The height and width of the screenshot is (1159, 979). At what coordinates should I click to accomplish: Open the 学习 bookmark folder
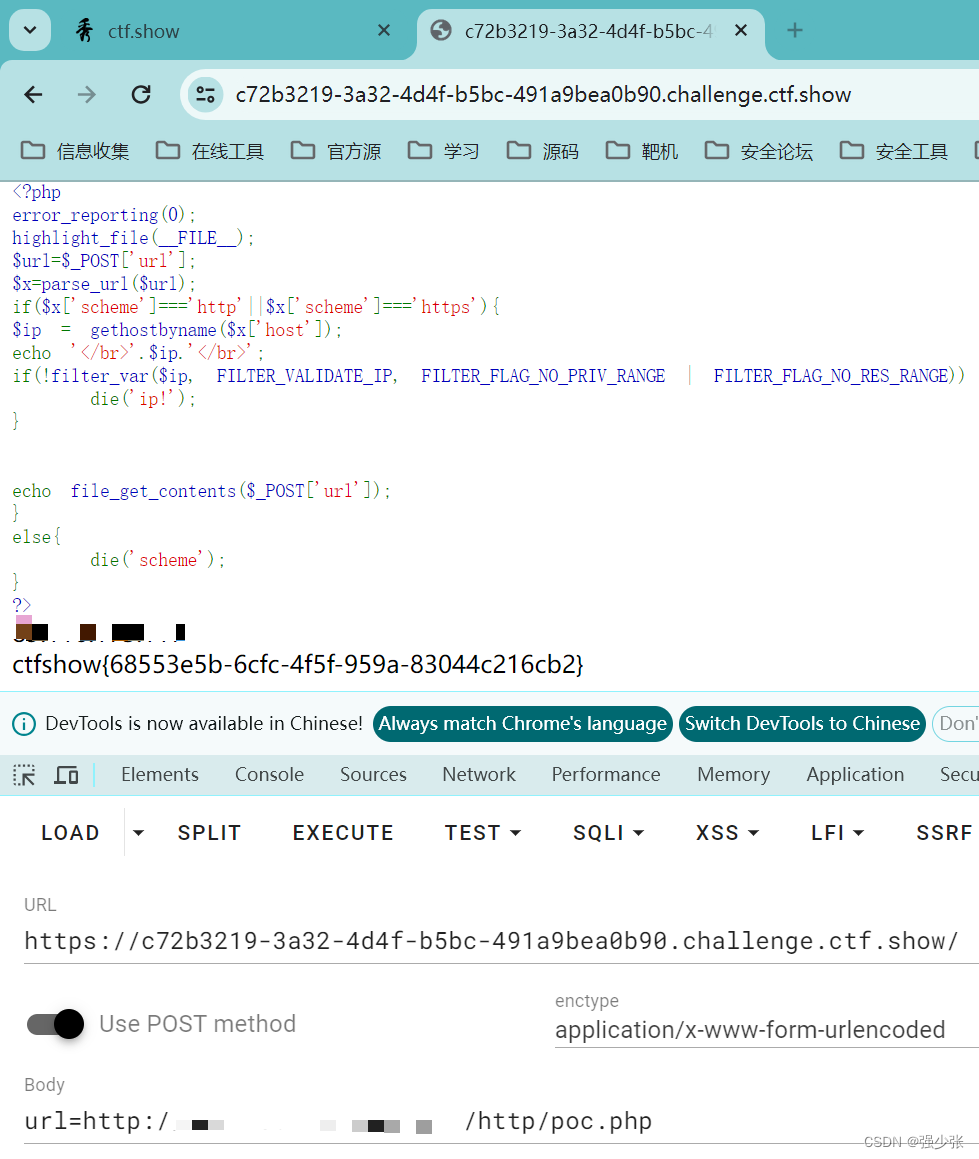444,152
